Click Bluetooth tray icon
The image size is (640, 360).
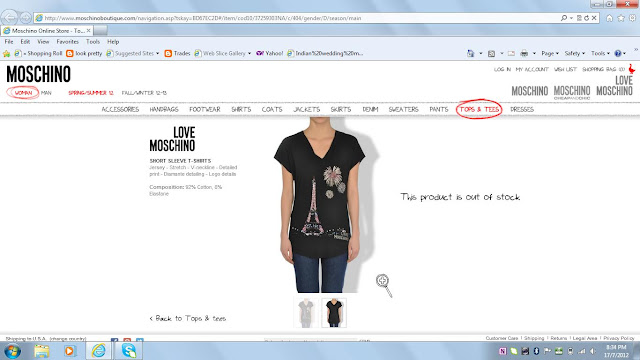click(x=536, y=351)
